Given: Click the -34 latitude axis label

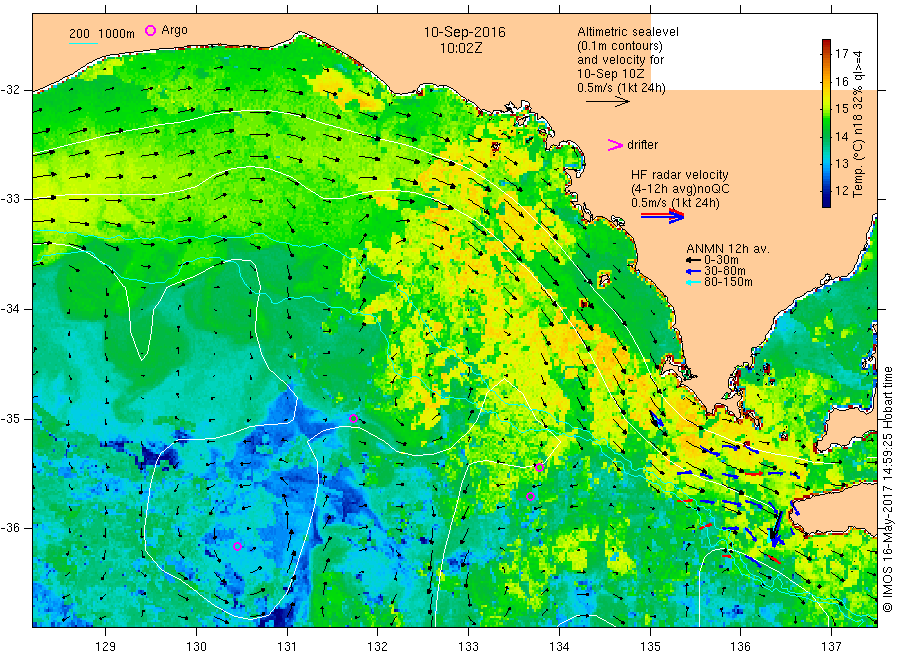Looking at the screenshot, I should click(x=10, y=309).
